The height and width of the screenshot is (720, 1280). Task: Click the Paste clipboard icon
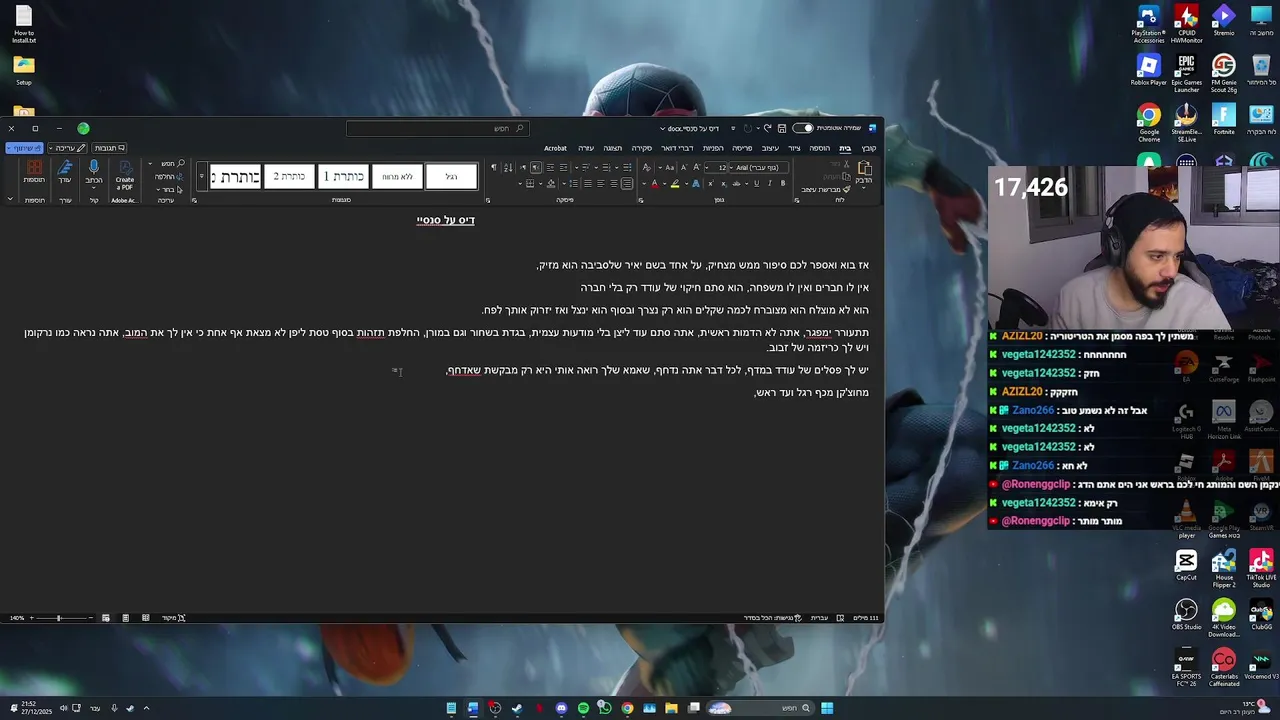864,166
